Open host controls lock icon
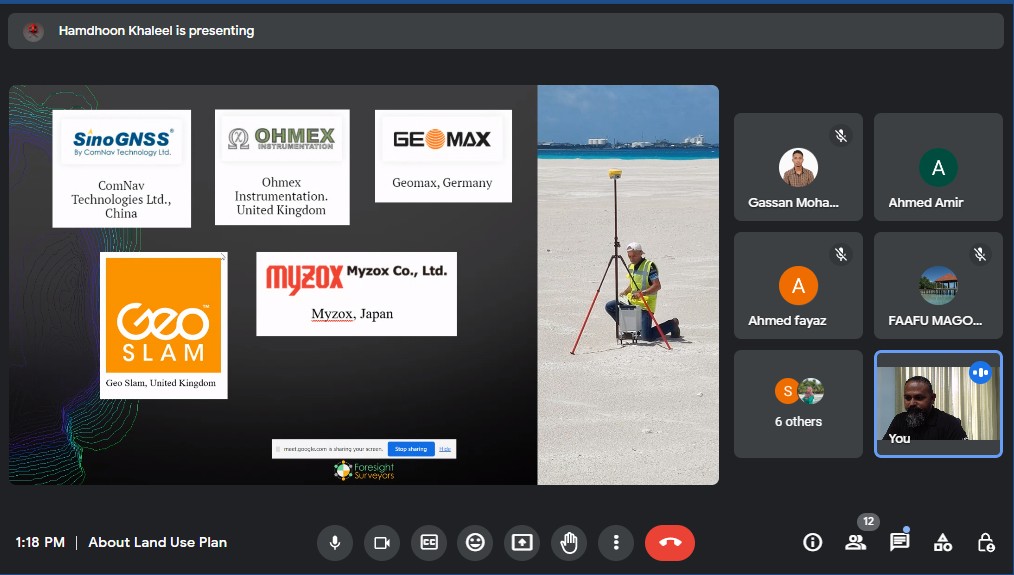This screenshot has height=575, width=1014. [986, 542]
